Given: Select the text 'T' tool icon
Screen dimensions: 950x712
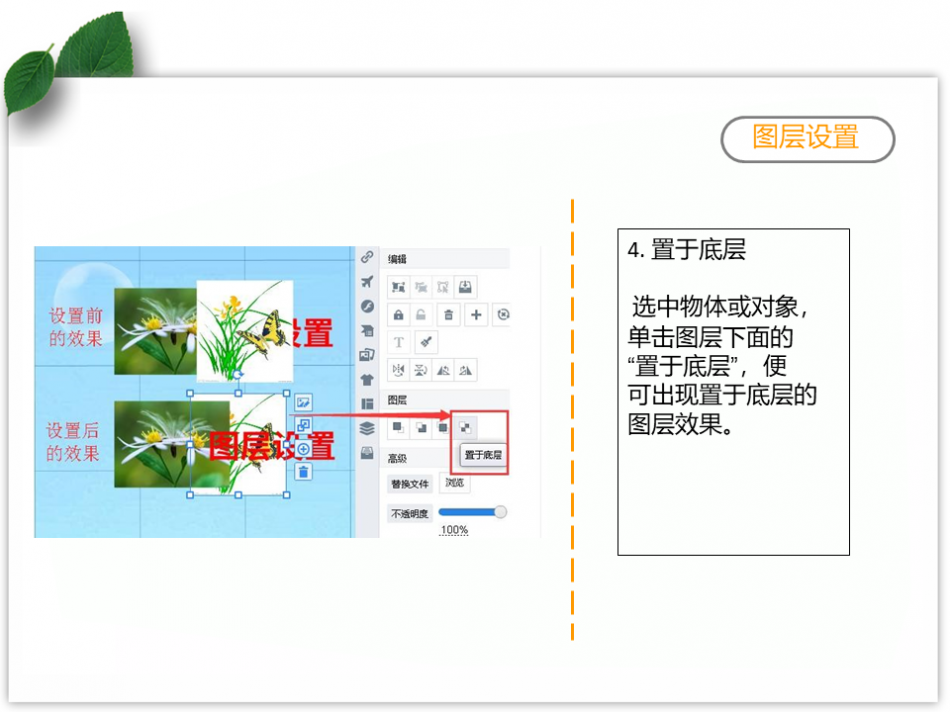Looking at the screenshot, I should coord(398,342).
